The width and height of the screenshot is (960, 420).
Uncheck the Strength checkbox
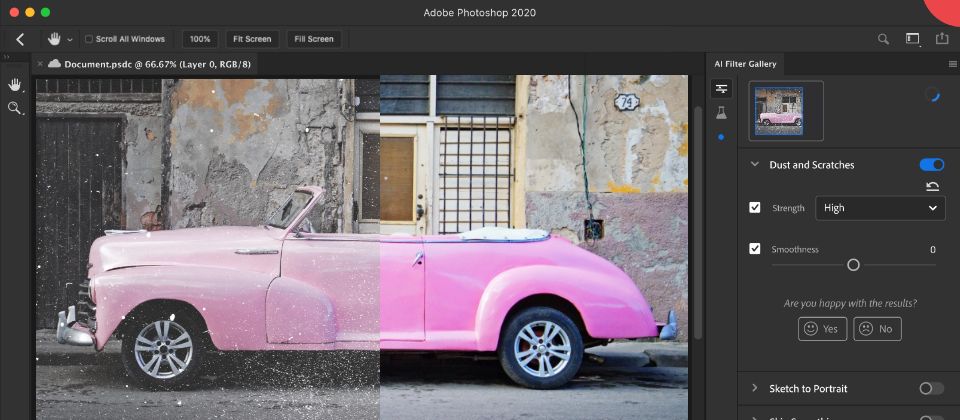[x=755, y=208]
